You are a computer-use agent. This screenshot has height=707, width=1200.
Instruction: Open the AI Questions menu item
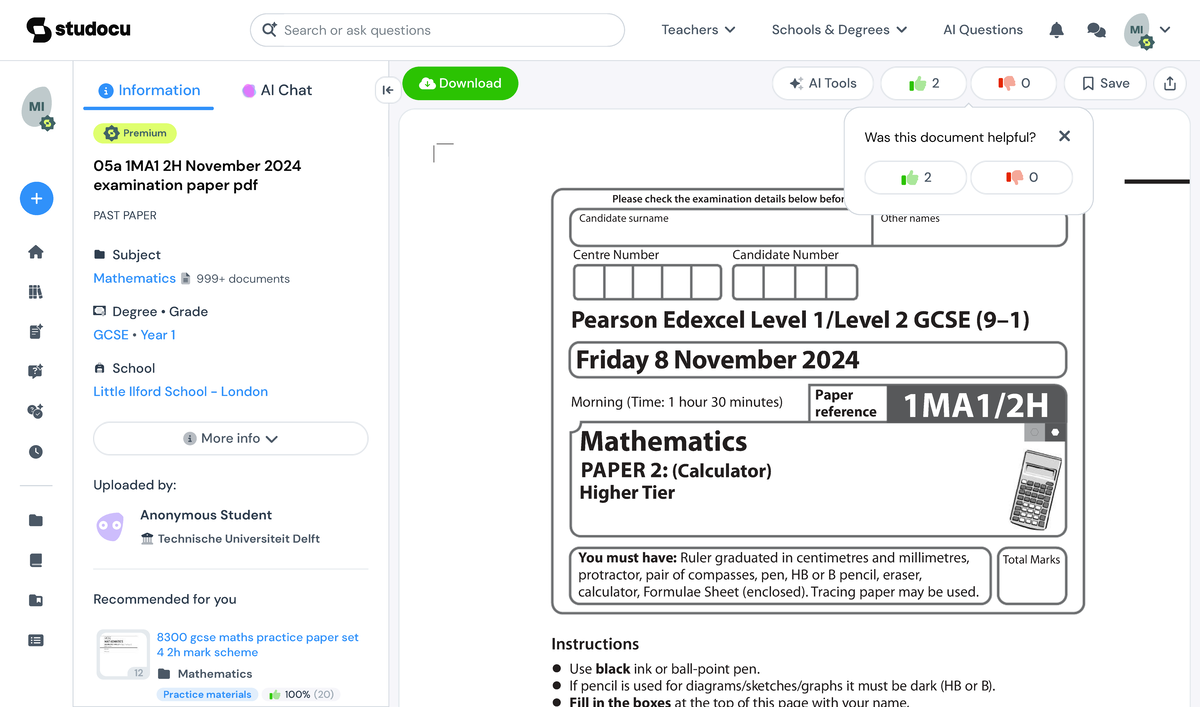(982, 30)
